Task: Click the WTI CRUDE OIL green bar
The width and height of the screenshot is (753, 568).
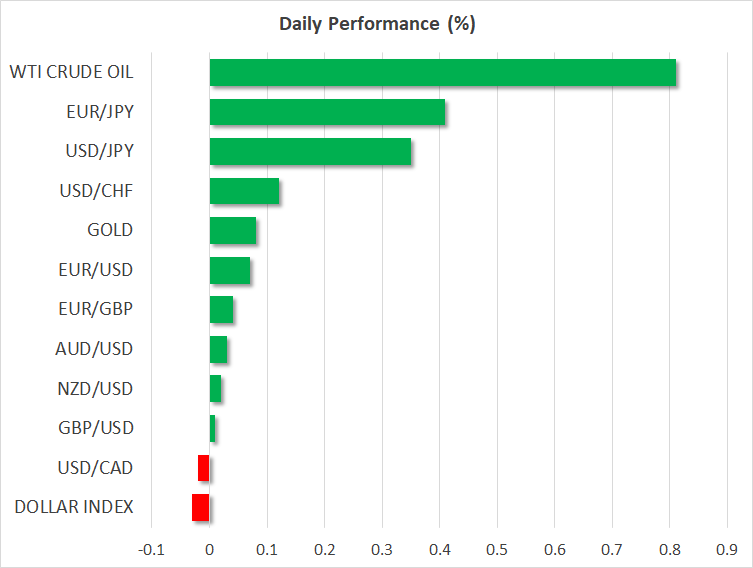Action: pos(442,73)
